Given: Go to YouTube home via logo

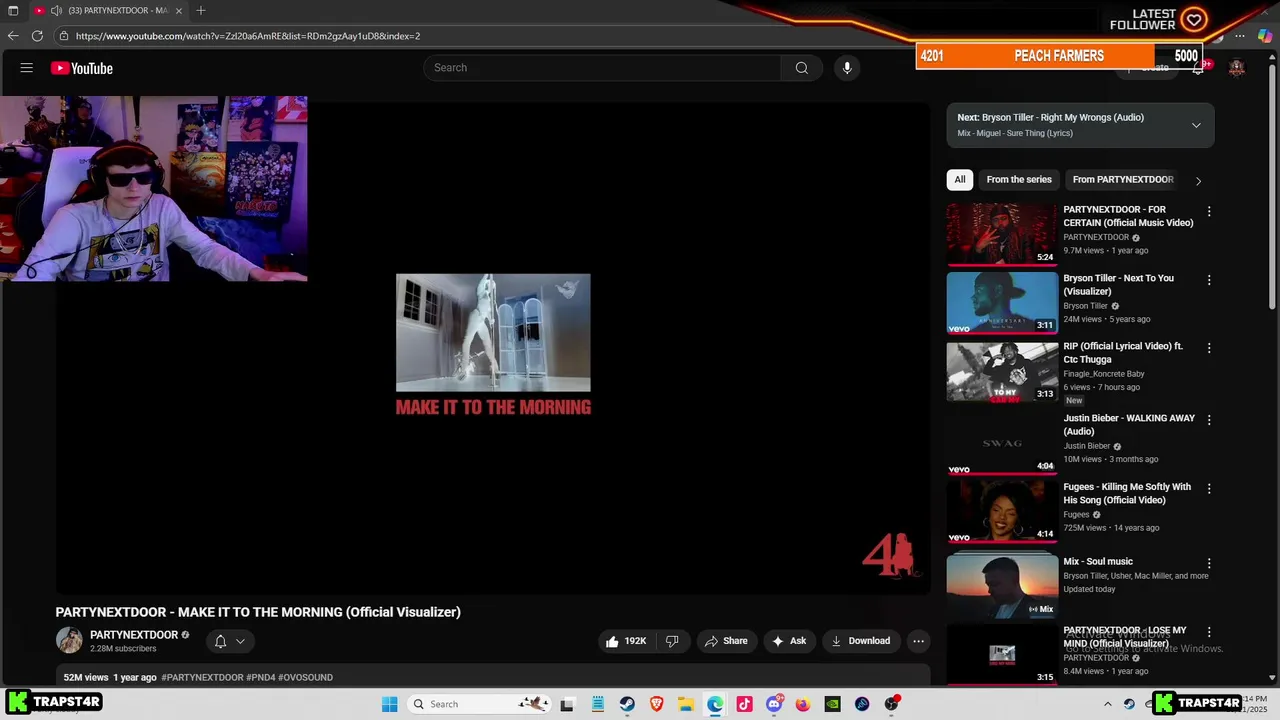Looking at the screenshot, I should click(x=82, y=68).
